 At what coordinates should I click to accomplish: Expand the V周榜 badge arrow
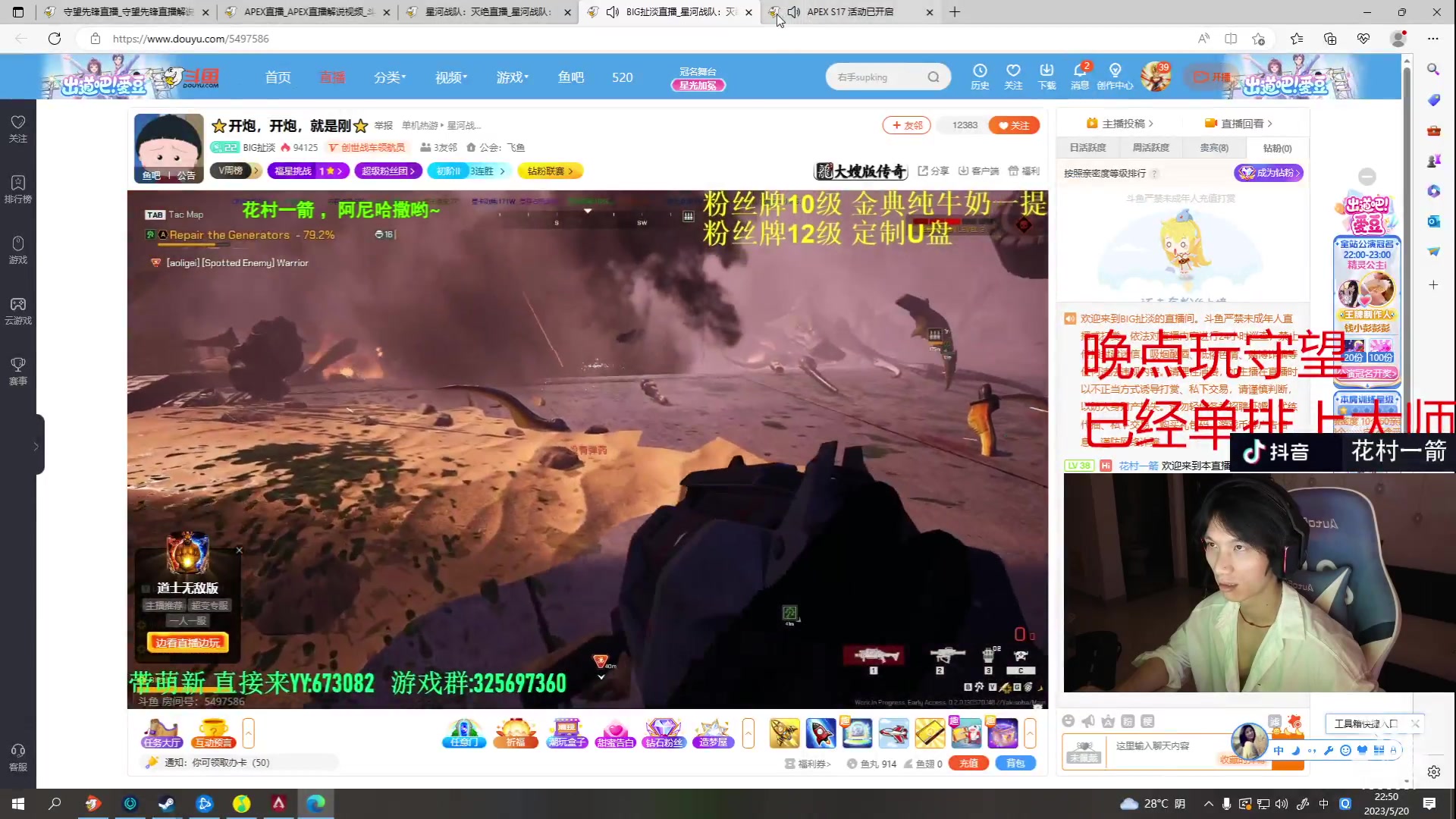pyautogui.click(x=256, y=171)
